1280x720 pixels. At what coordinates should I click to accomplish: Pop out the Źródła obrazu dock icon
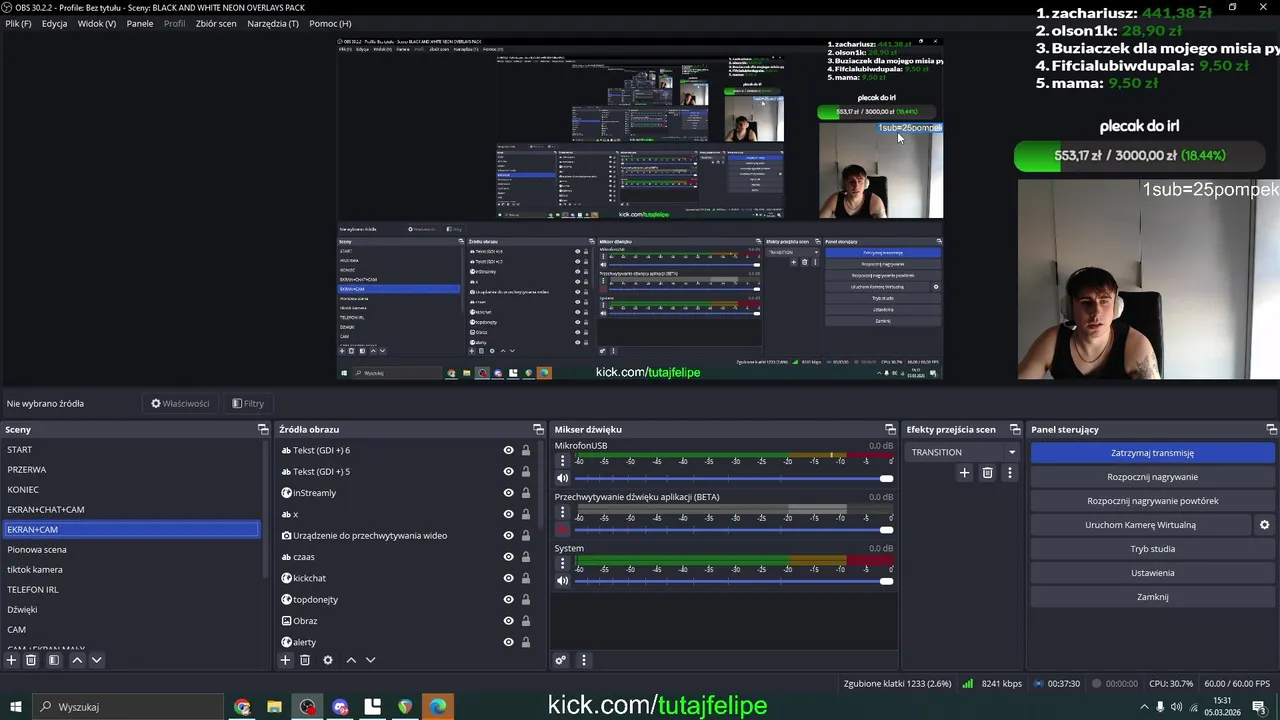pos(538,429)
